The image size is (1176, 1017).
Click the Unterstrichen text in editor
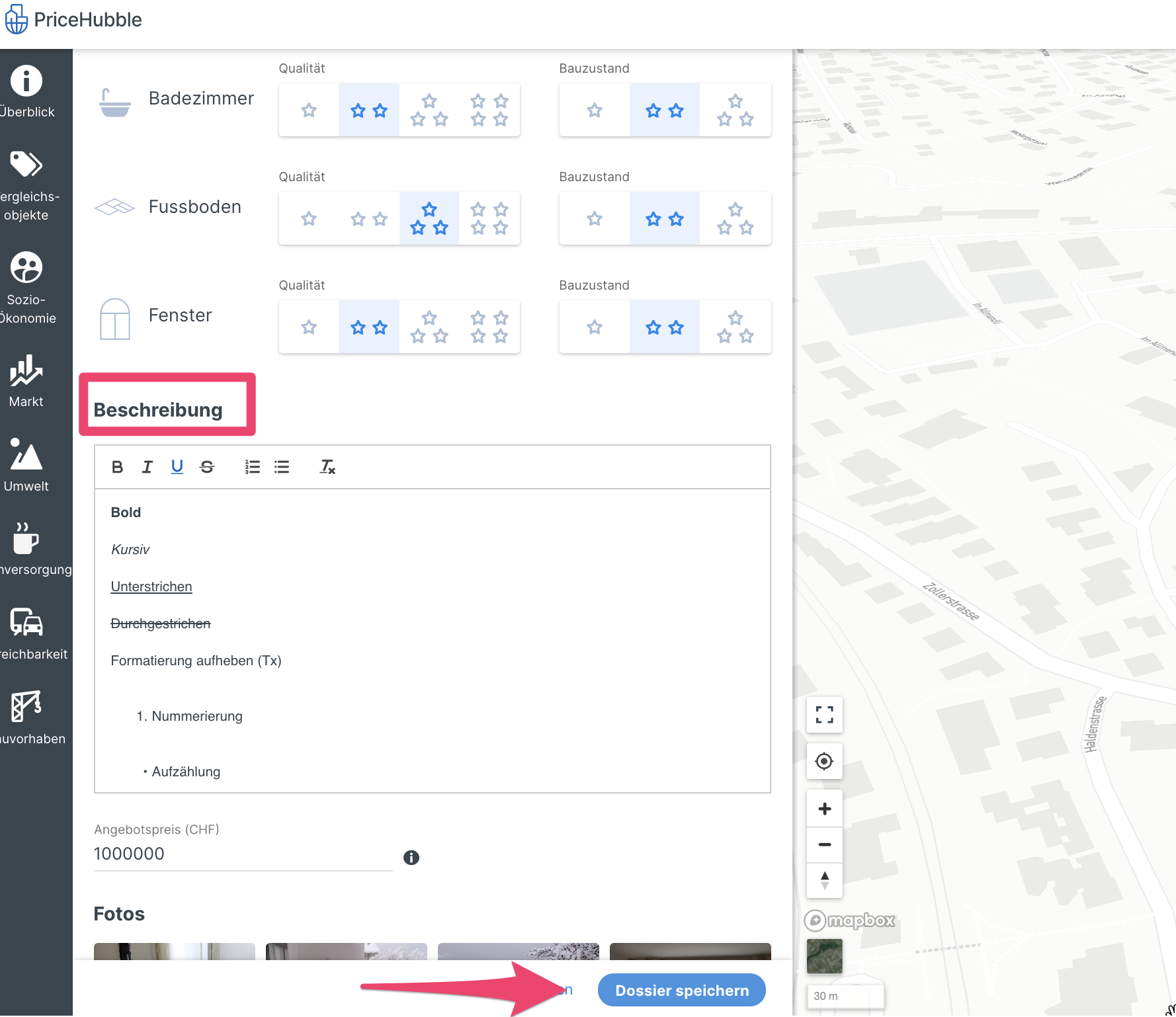point(151,587)
